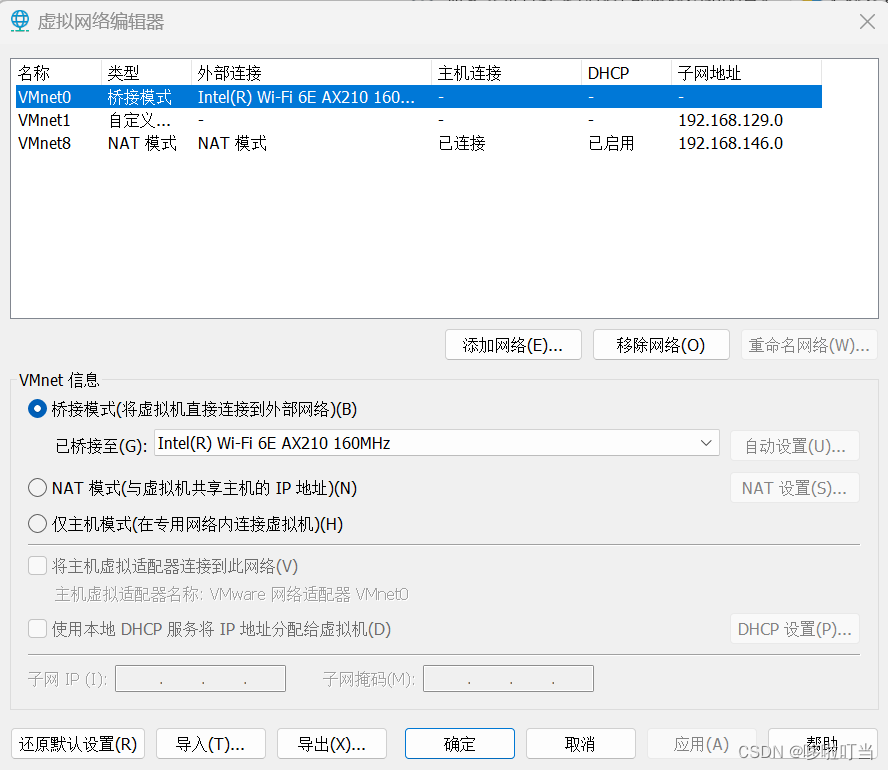
Task: Click the 自定义... type cell of VMnet1
Action: pyautogui.click(x=139, y=120)
